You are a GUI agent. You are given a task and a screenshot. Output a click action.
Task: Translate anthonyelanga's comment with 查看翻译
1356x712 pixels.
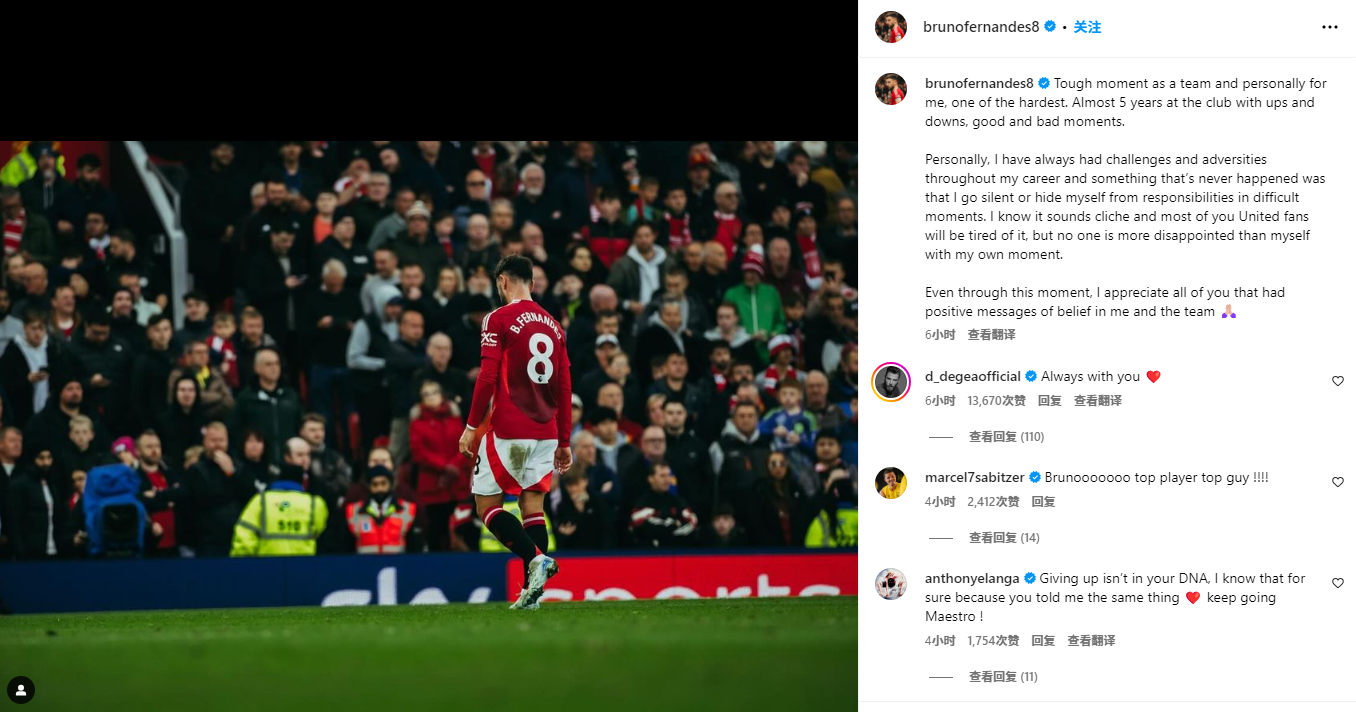(1091, 641)
